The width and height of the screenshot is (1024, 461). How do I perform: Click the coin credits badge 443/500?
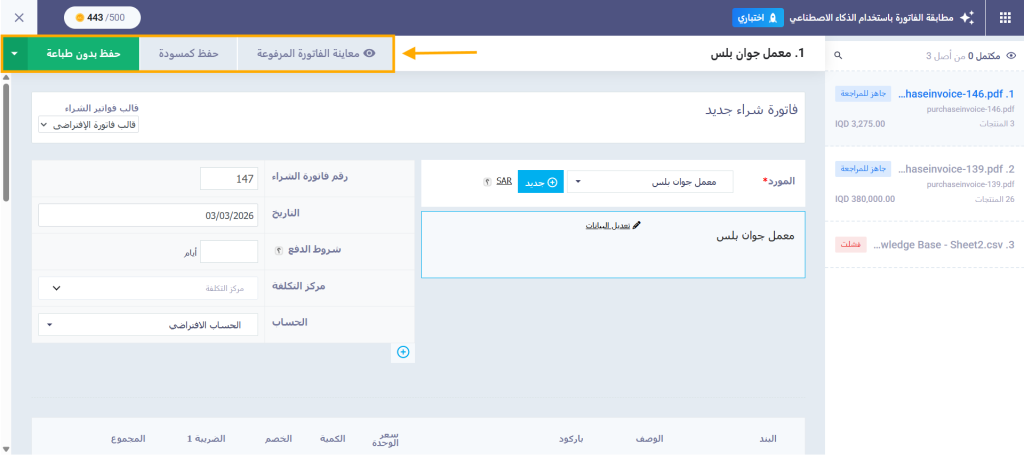102,17
